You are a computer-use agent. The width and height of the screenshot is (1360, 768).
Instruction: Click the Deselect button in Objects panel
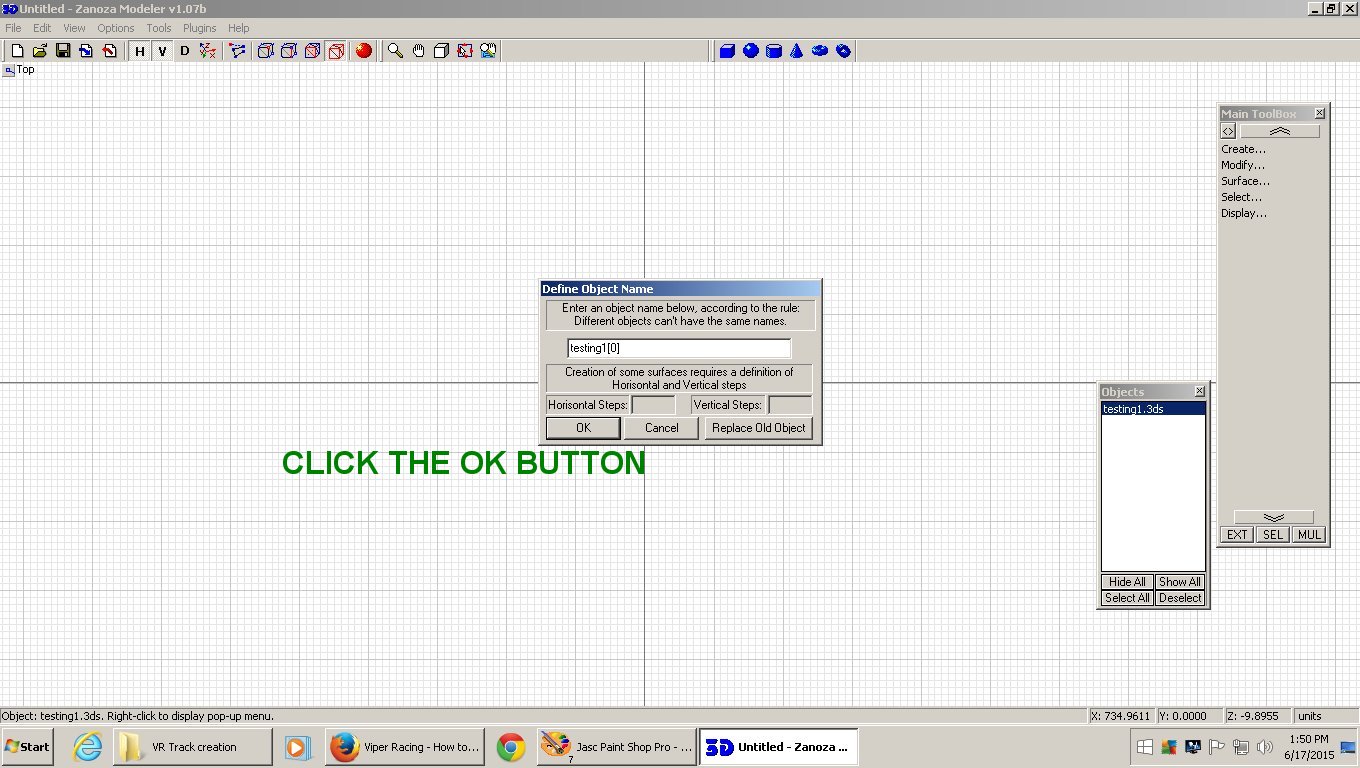point(1180,598)
